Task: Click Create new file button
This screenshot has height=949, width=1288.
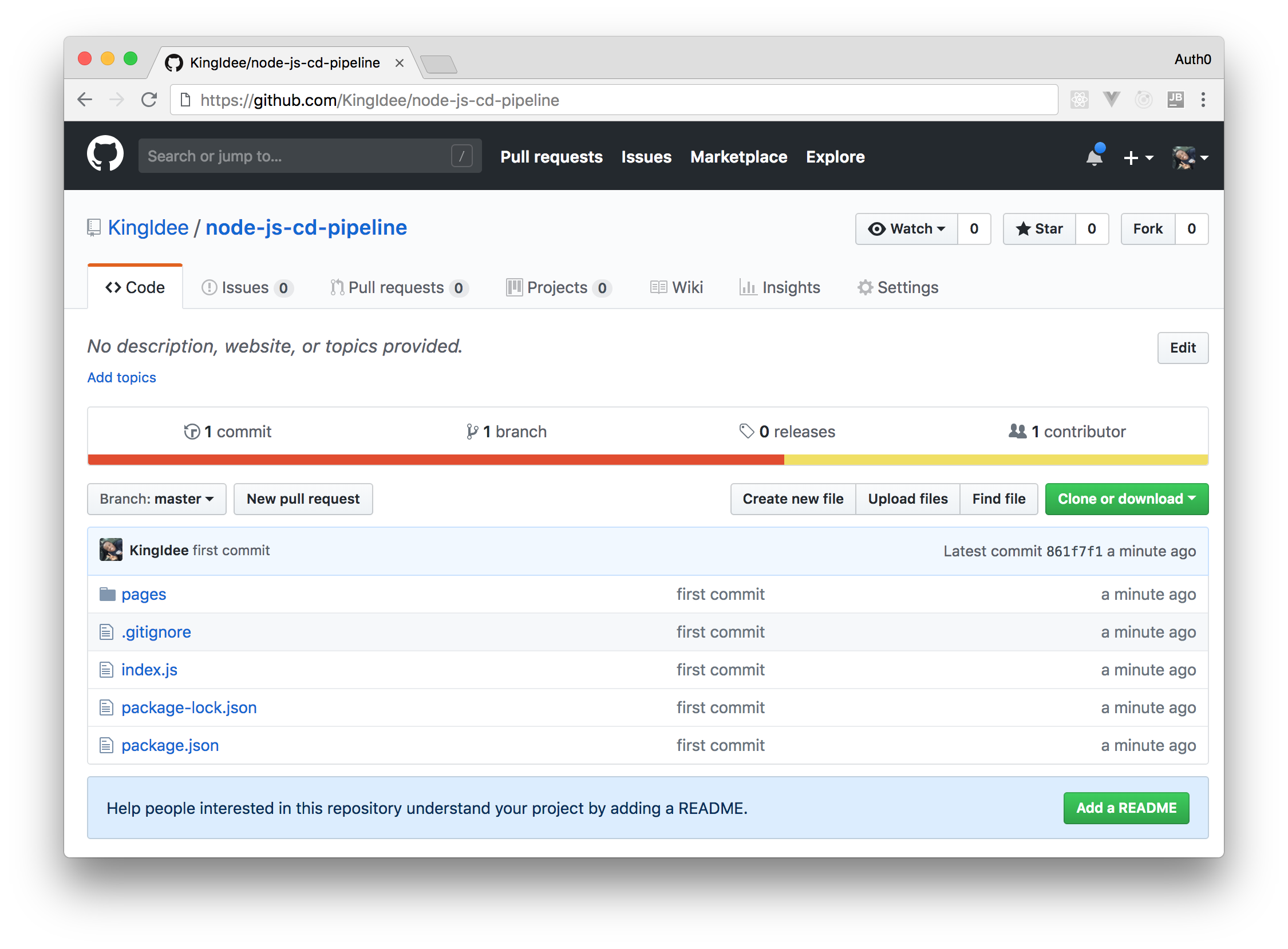Action: coord(793,499)
